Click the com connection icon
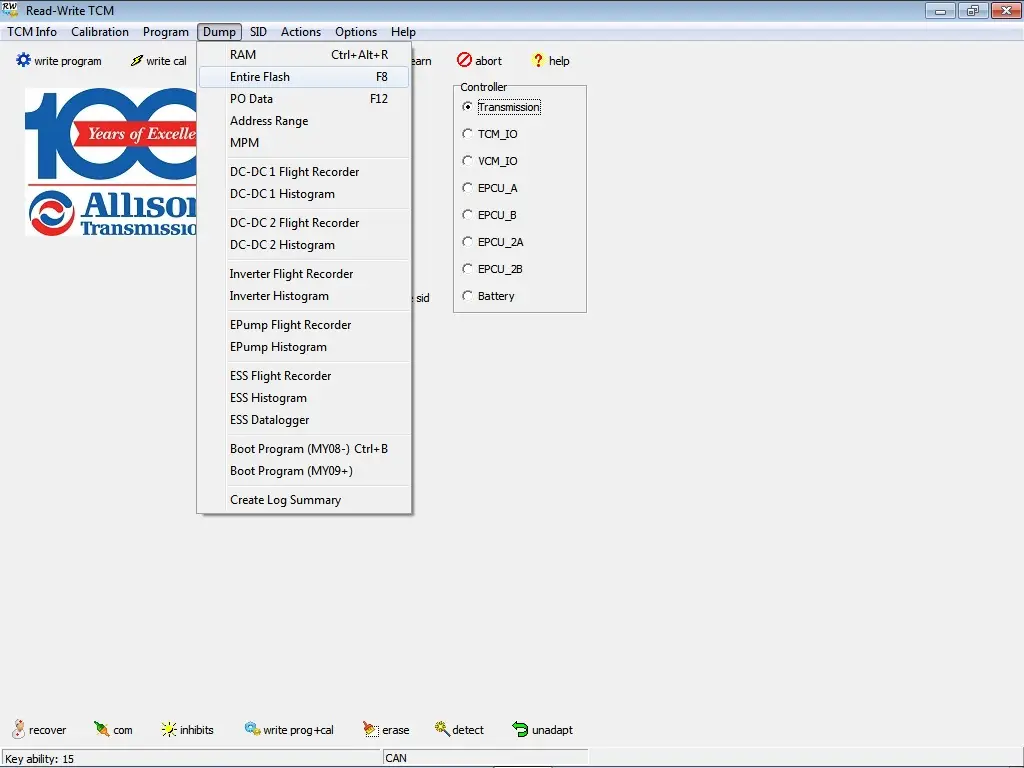The height and width of the screenshot is (768, 1024). point(102,730)
